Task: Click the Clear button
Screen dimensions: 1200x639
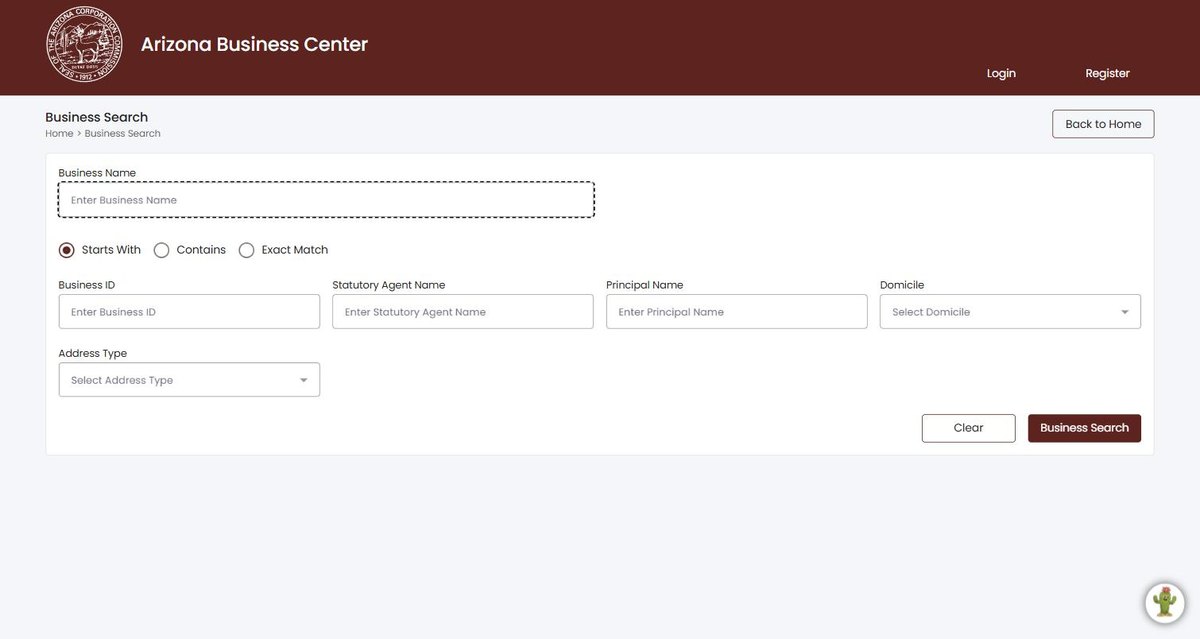Action: click(x=968, y=428)
